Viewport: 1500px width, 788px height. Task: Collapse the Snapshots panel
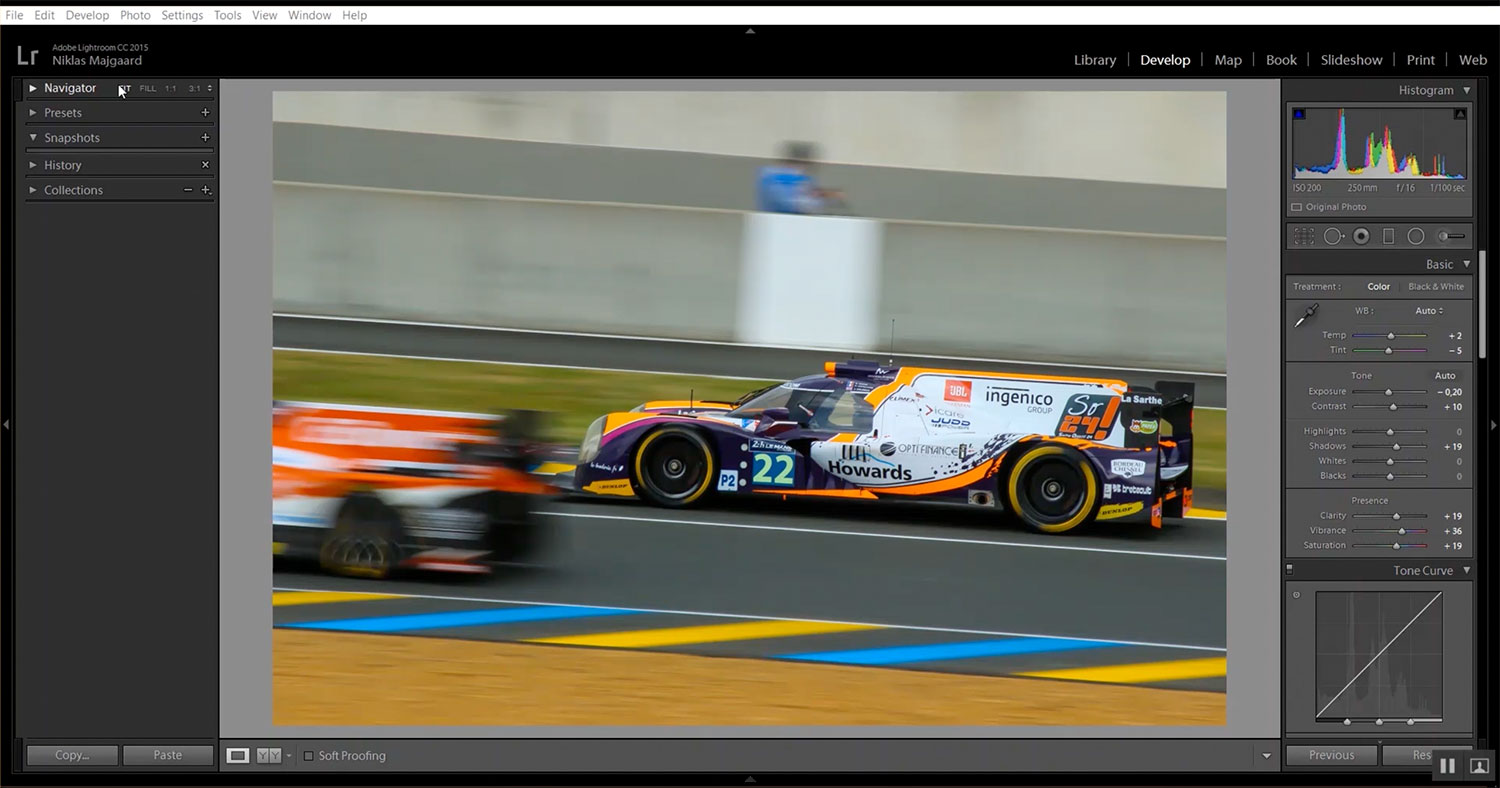point(33,138)
